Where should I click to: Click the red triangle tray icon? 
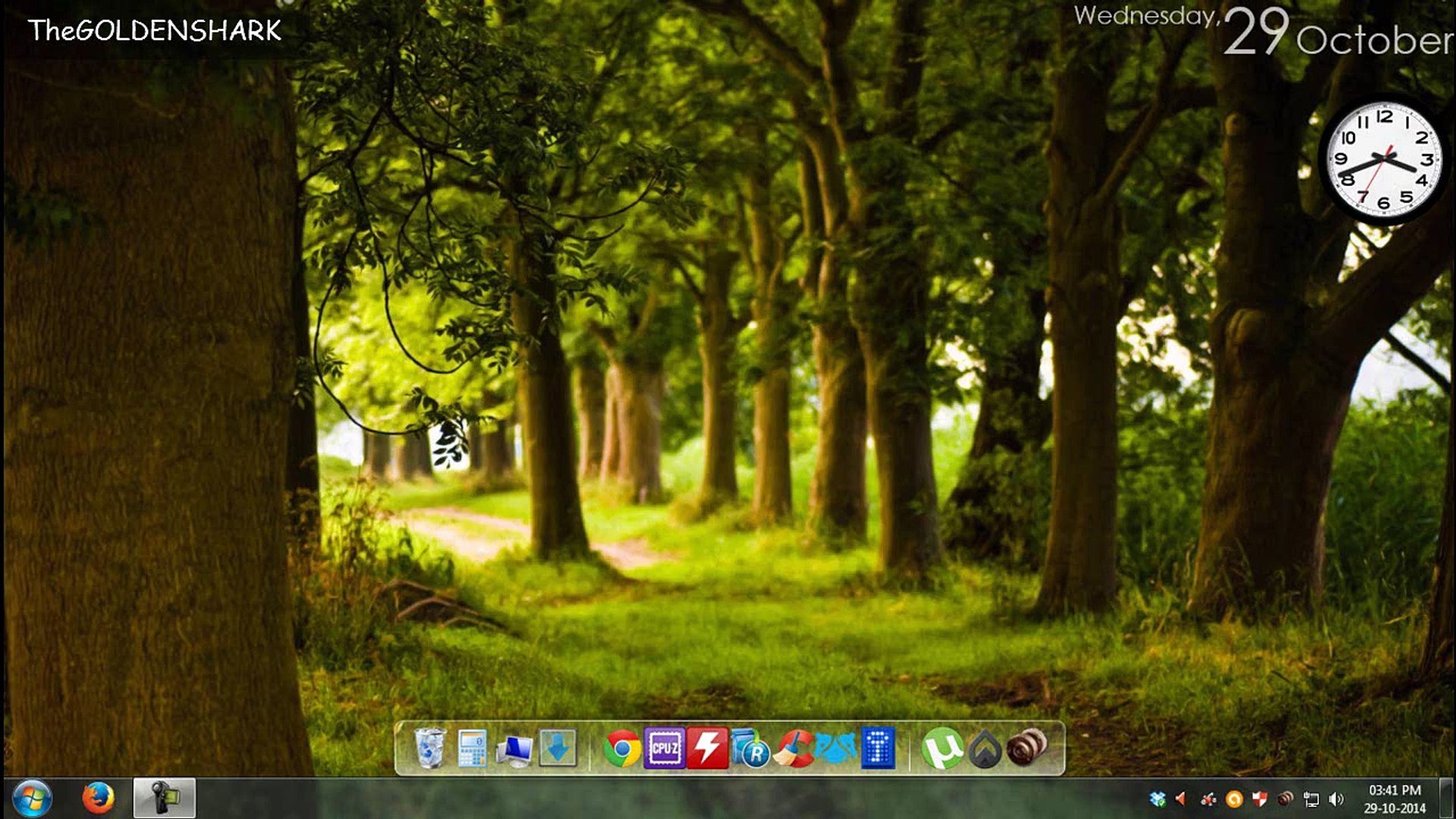coord(1181,799)
